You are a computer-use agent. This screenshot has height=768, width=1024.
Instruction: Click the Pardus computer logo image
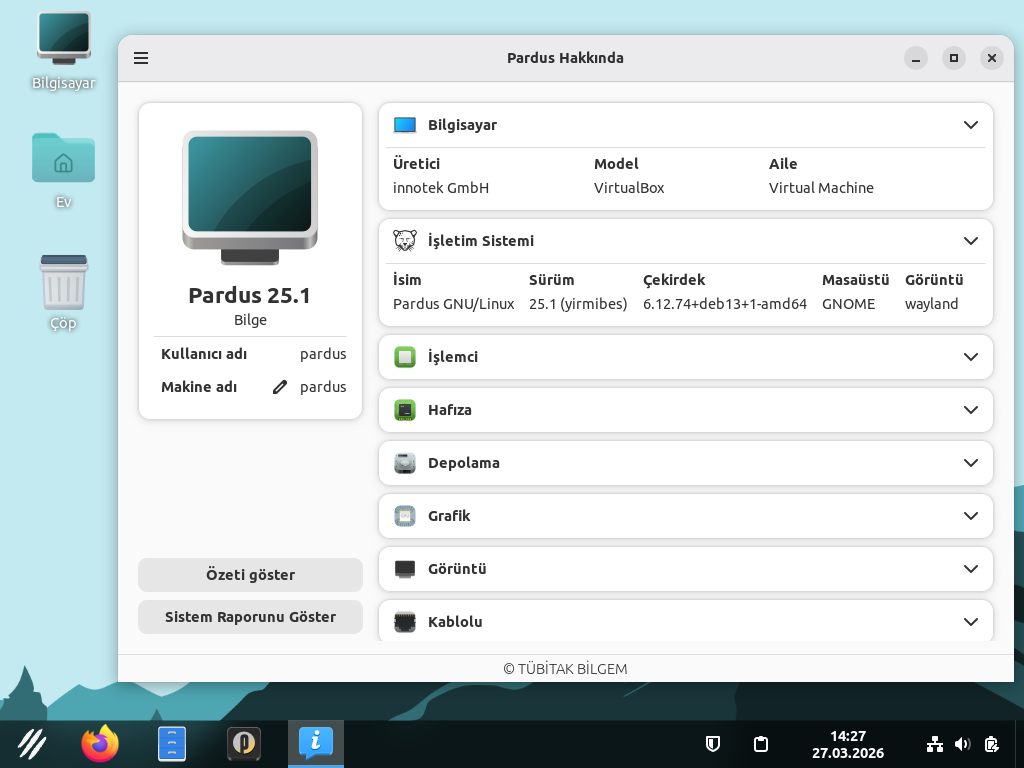[250, 196]
